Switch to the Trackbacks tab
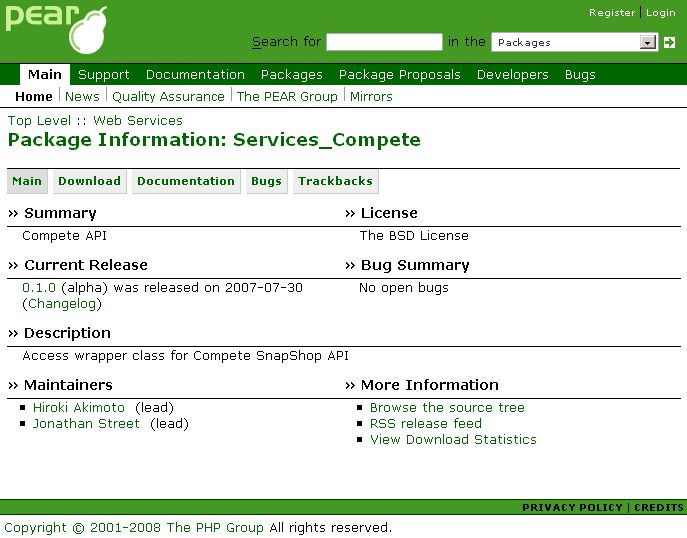This screenshot has height=538, width=687. [336, 181]
